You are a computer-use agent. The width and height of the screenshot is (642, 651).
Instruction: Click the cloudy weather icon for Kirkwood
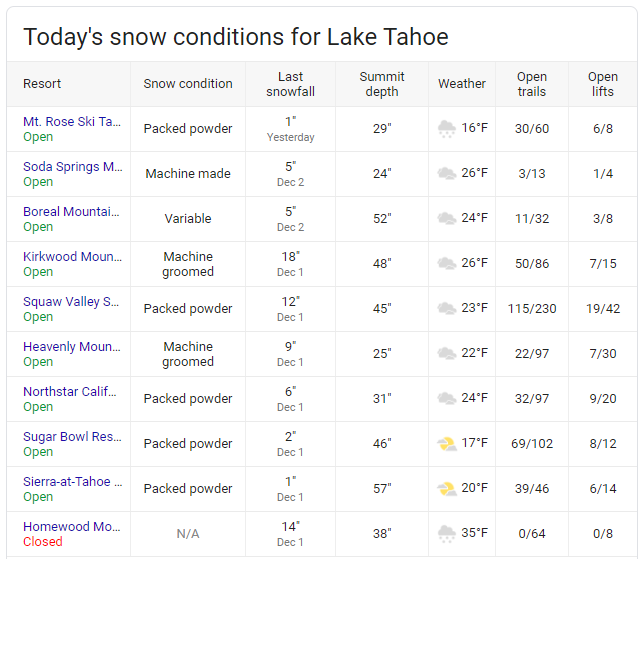coord(447,263)
